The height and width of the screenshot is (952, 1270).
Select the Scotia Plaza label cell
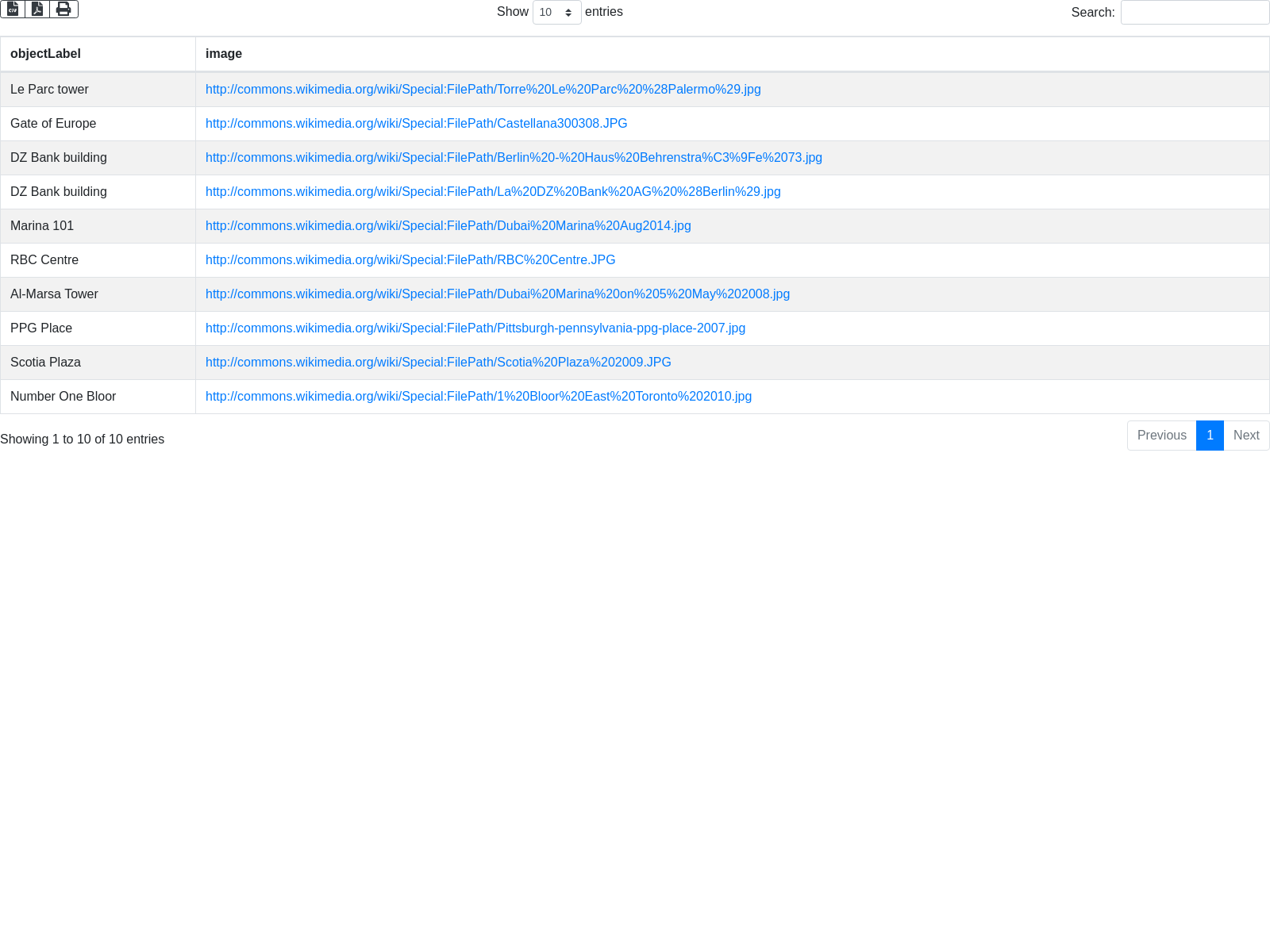98,363
